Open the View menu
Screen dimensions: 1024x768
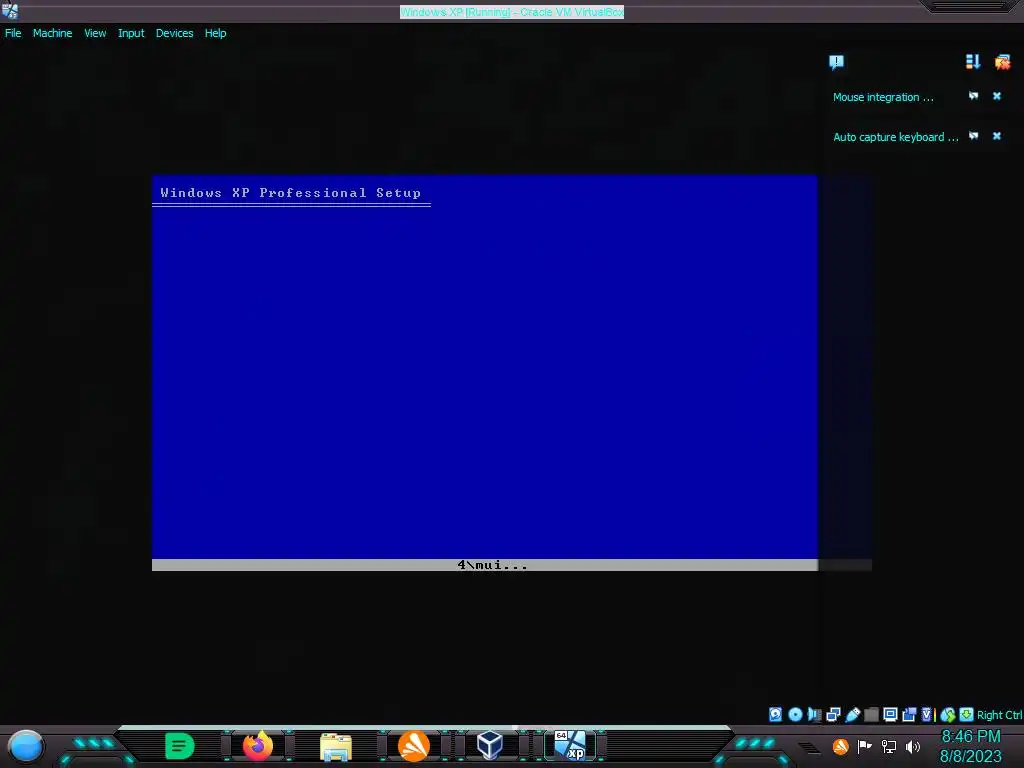[x=95, y=33]
